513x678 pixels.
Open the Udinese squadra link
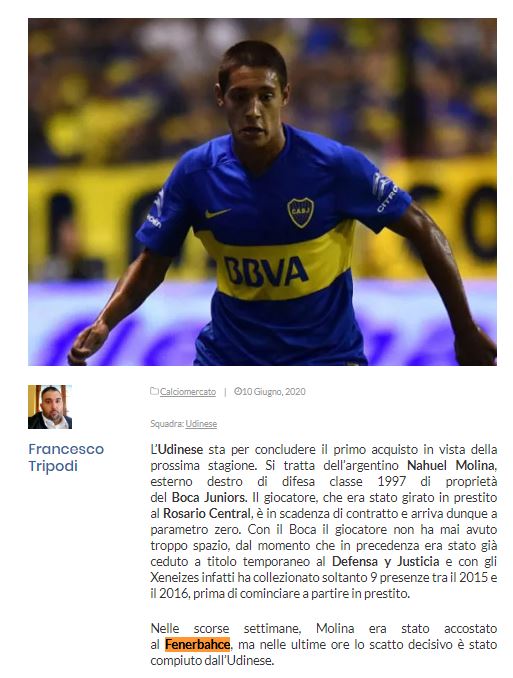click(201, 424)
